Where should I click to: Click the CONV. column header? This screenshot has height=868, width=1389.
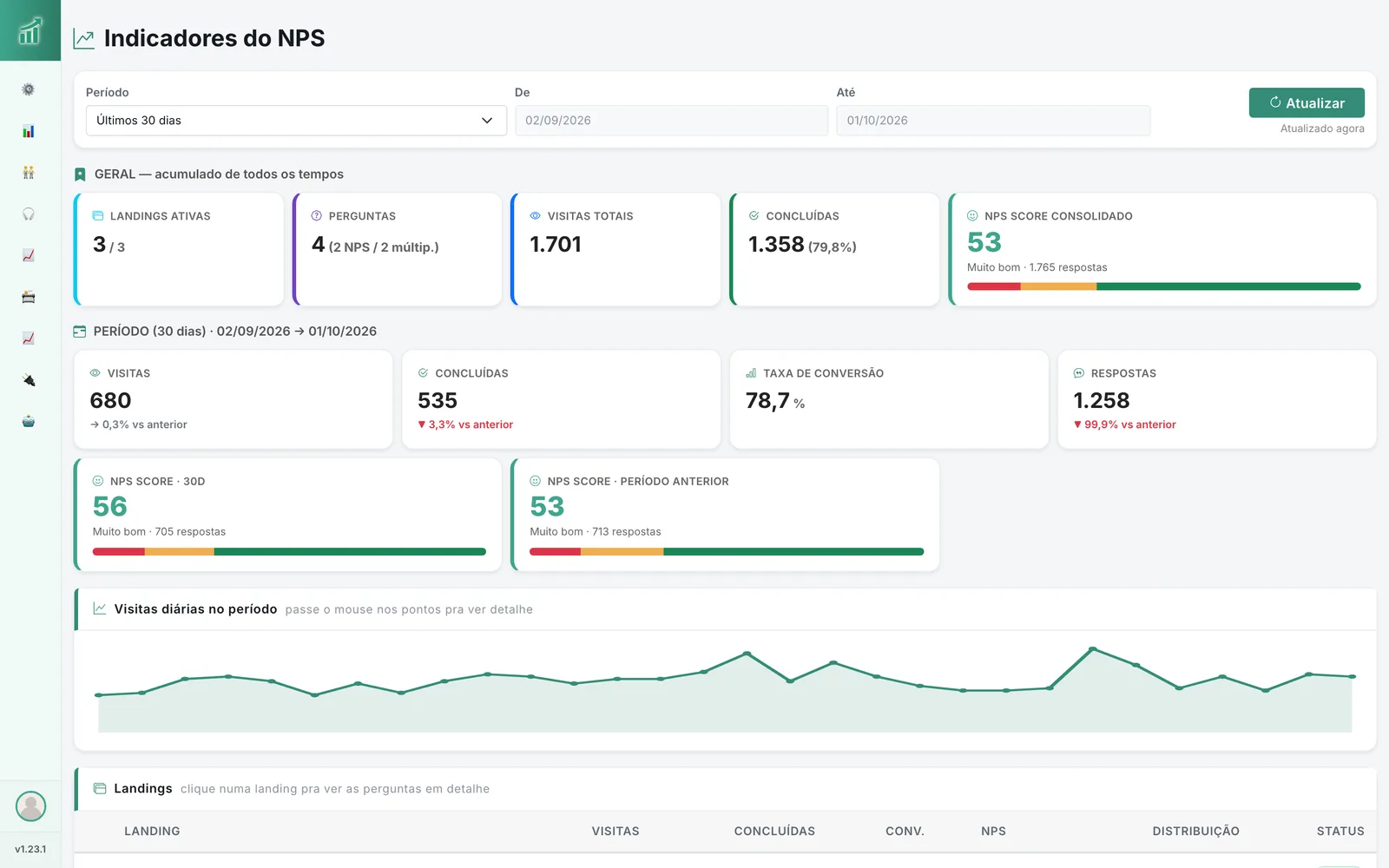point(905,831)
